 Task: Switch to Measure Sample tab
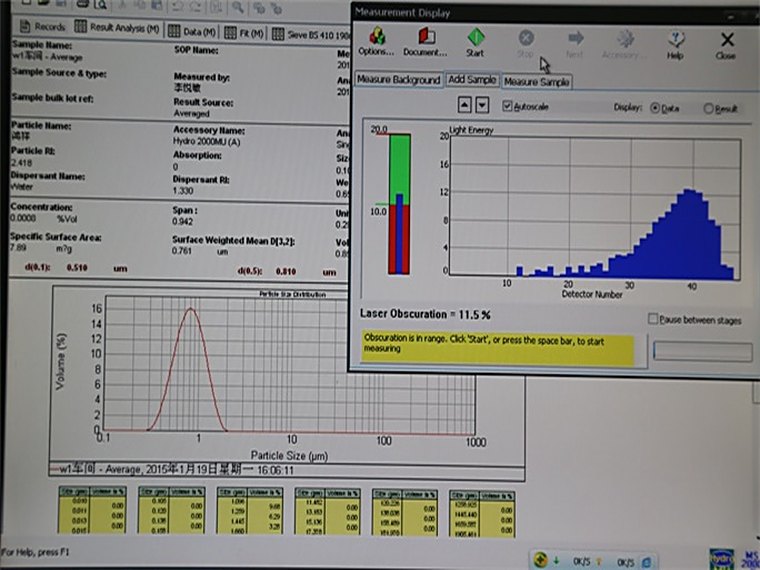[x=537, y=82]
